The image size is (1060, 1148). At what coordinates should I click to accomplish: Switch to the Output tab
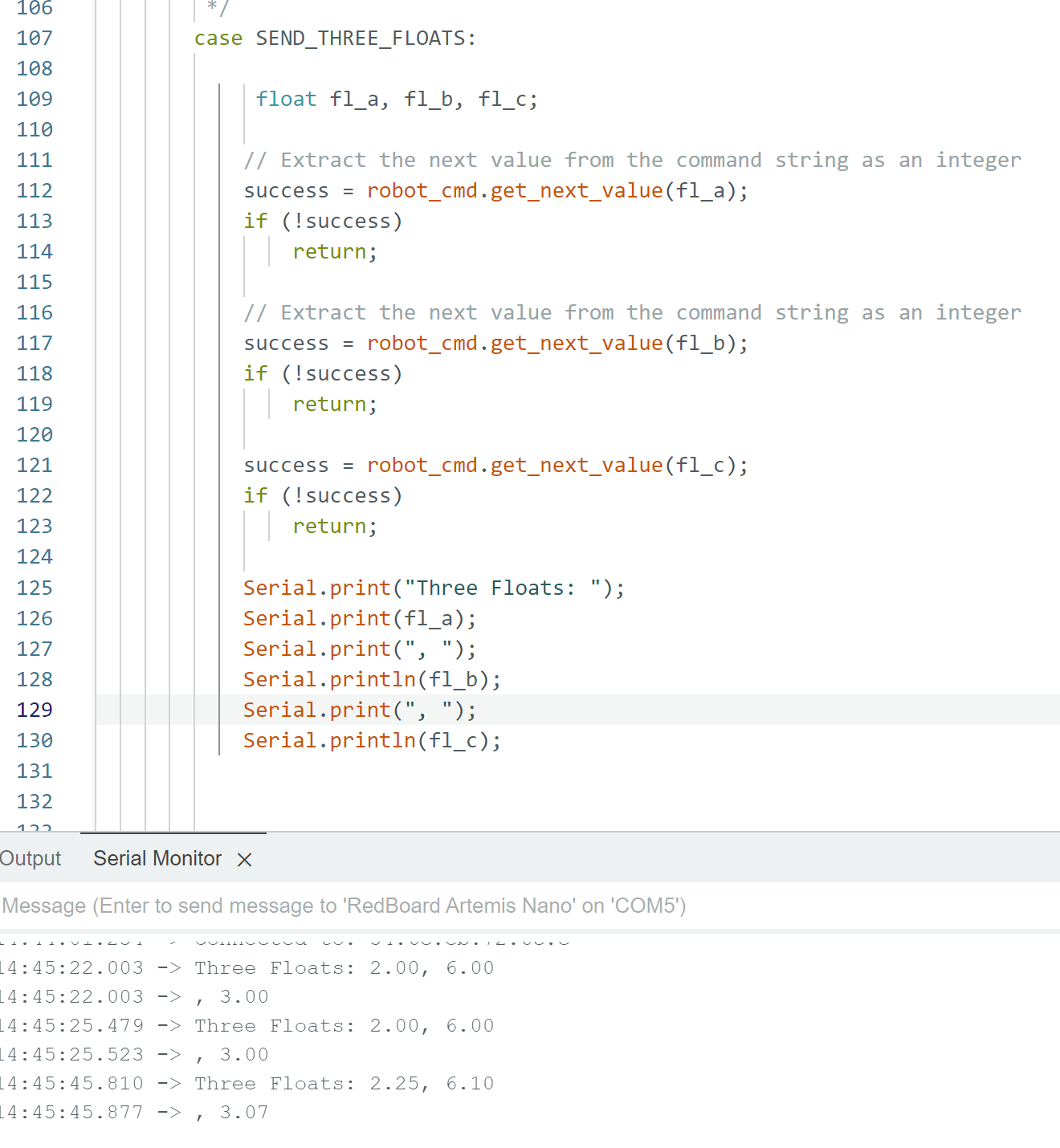pos(31,858)
